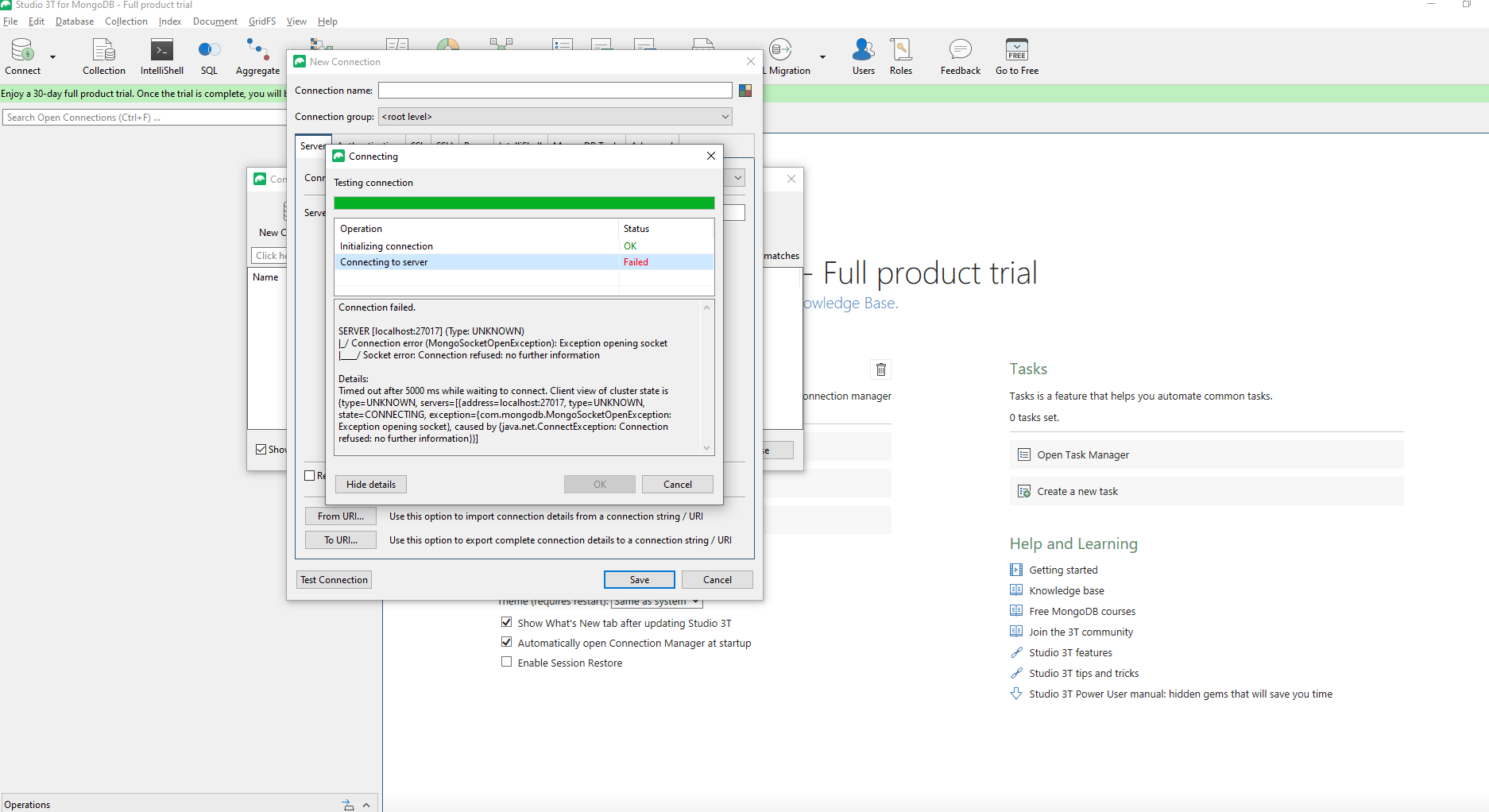The height and width of the screenshot is (812, 1489).
Task: Open the Index menu
Action: pos(170,21)
